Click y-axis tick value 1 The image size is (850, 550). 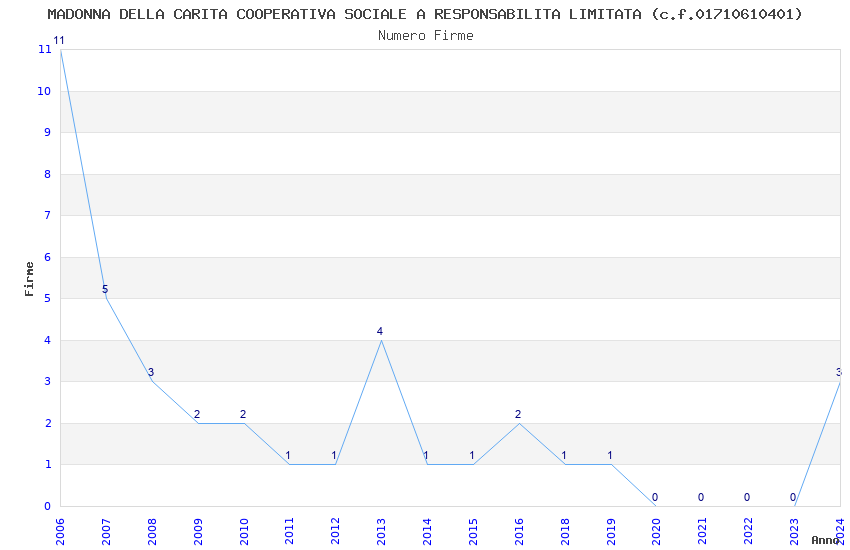point(48,464)
